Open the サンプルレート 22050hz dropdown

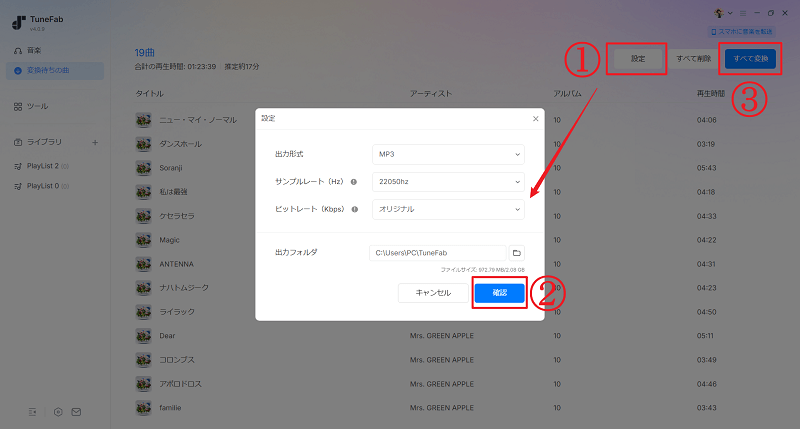tap(448, 182)
